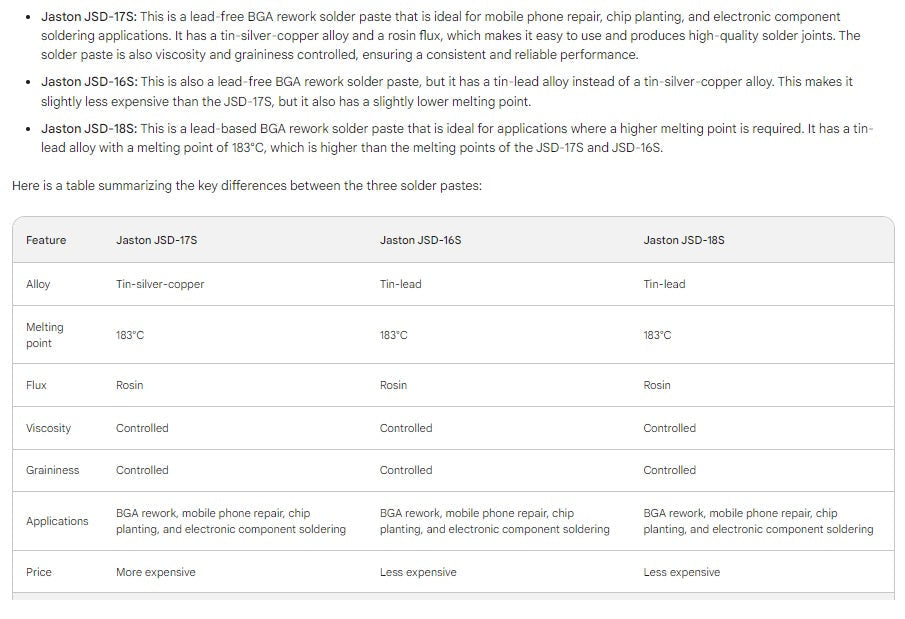Click the bold Jaston JSD-17S bullet heading

tap(88, 17)
